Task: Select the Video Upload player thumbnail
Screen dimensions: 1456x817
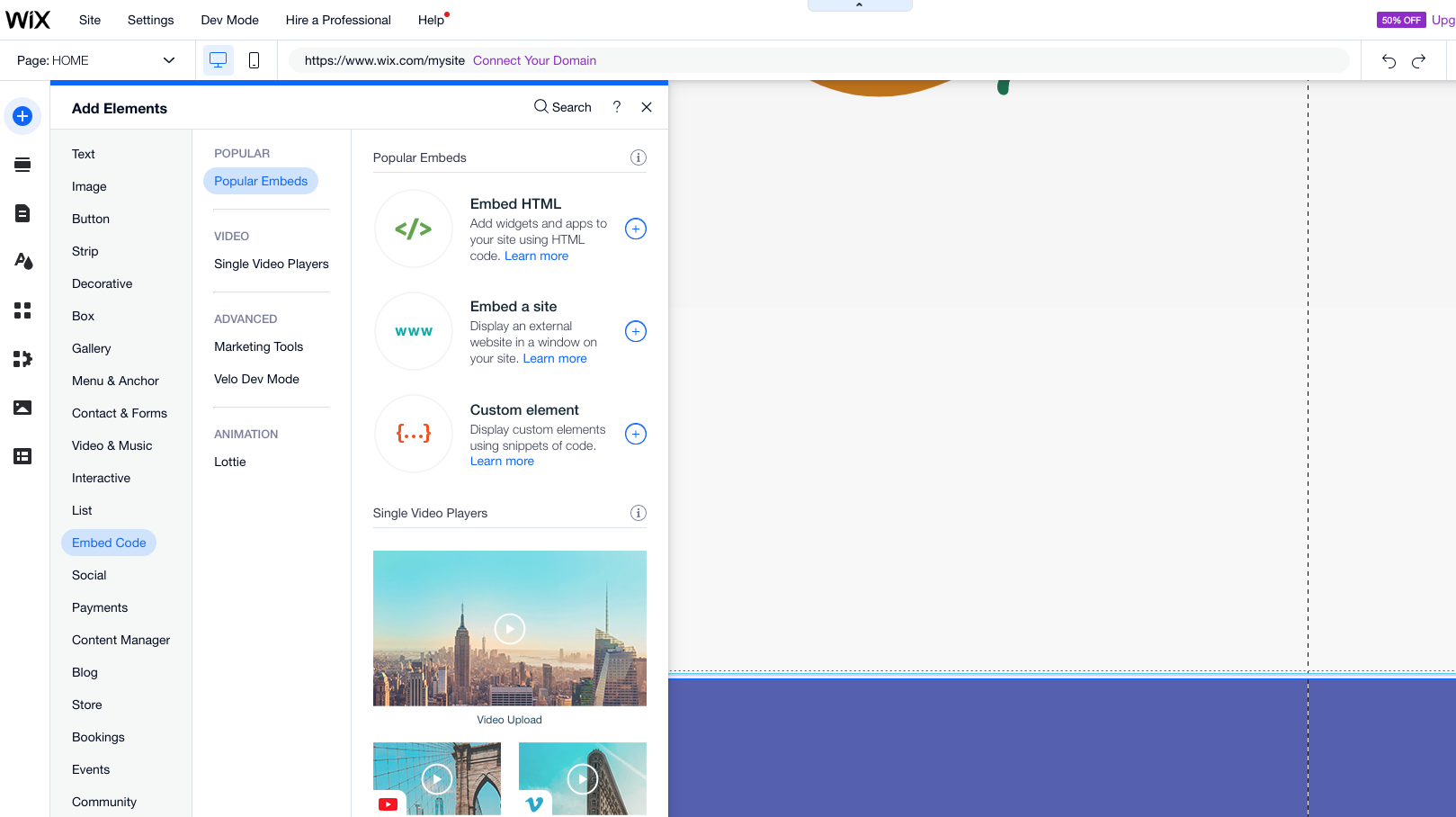Action: [510, 628]
